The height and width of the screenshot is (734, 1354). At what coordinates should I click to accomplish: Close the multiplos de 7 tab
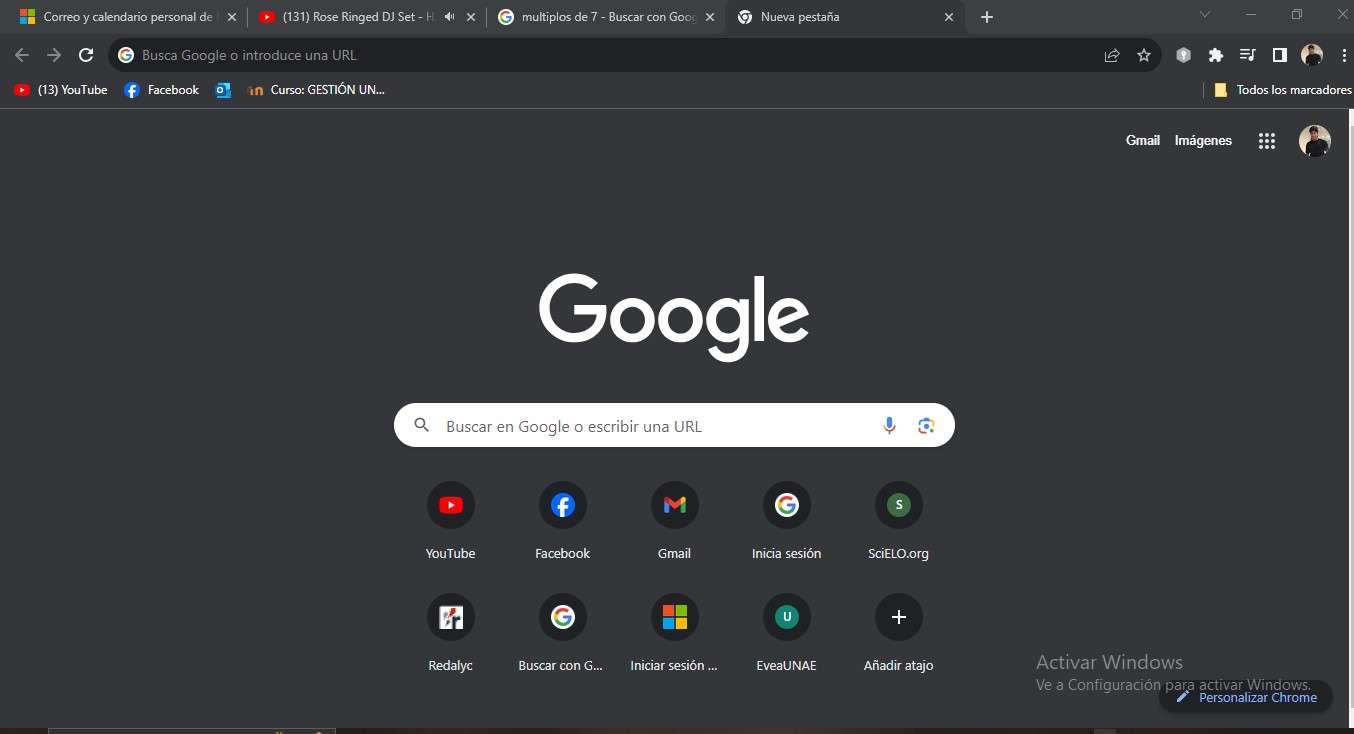click(x=710, y=17)
